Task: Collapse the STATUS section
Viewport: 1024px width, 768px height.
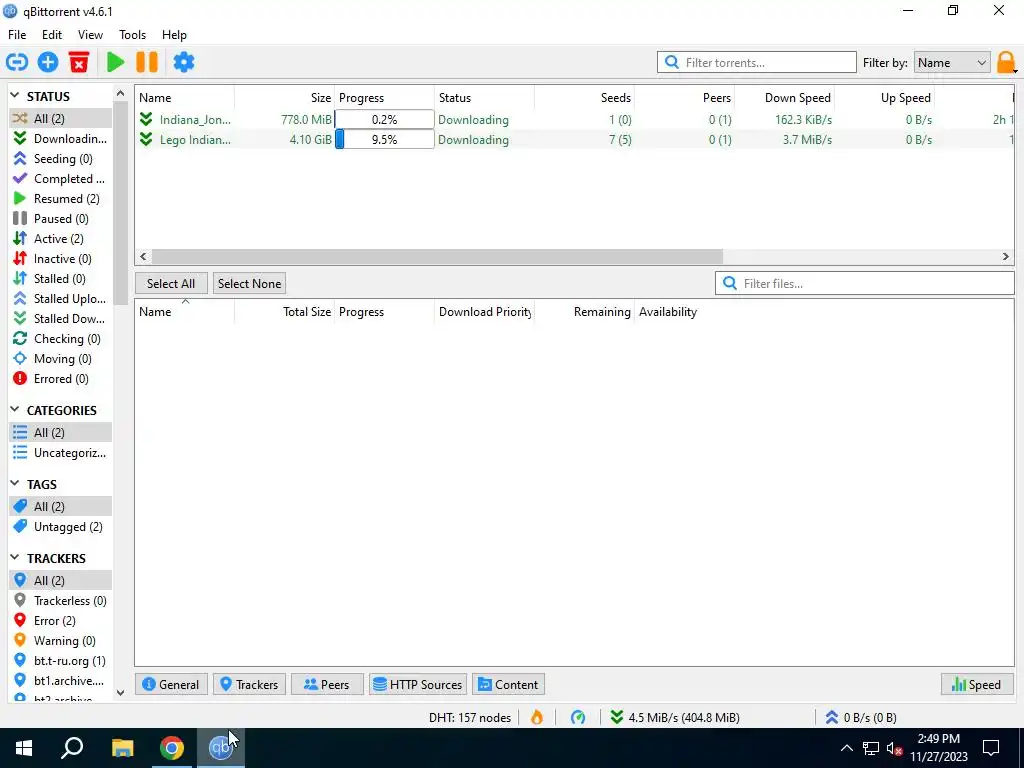Action: pos(15,96)
